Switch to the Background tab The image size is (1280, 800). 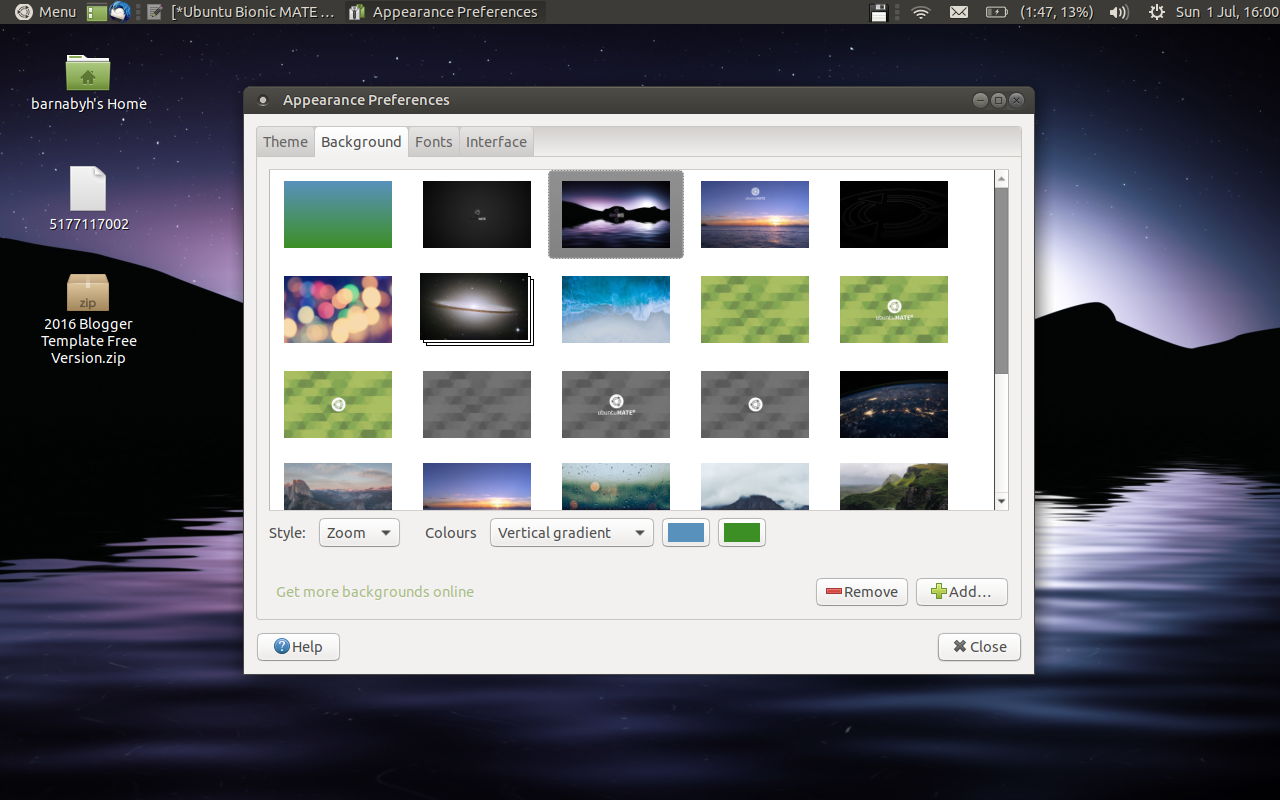pyautogui.click(x=361, y=142)
